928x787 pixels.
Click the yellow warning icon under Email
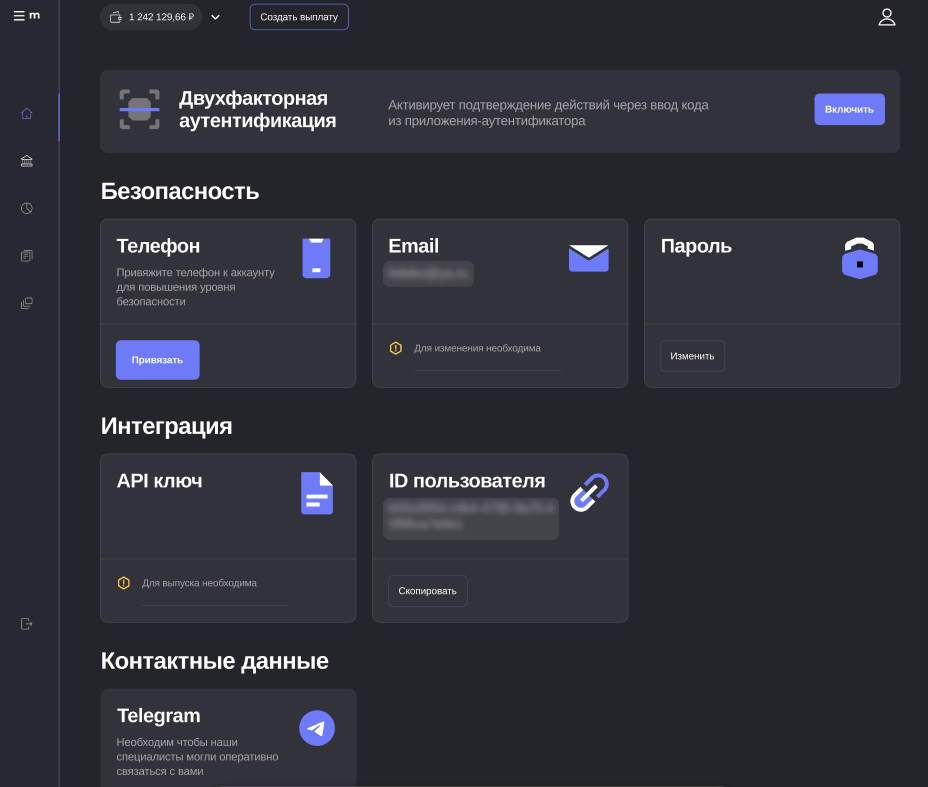395,348
